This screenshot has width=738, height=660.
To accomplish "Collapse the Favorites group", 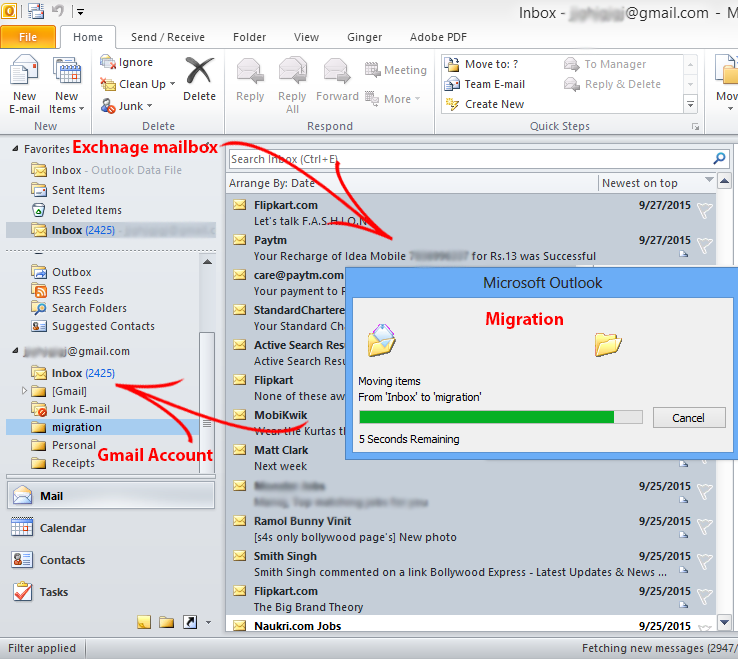I will pyautogui.click(x=15, y=149).
